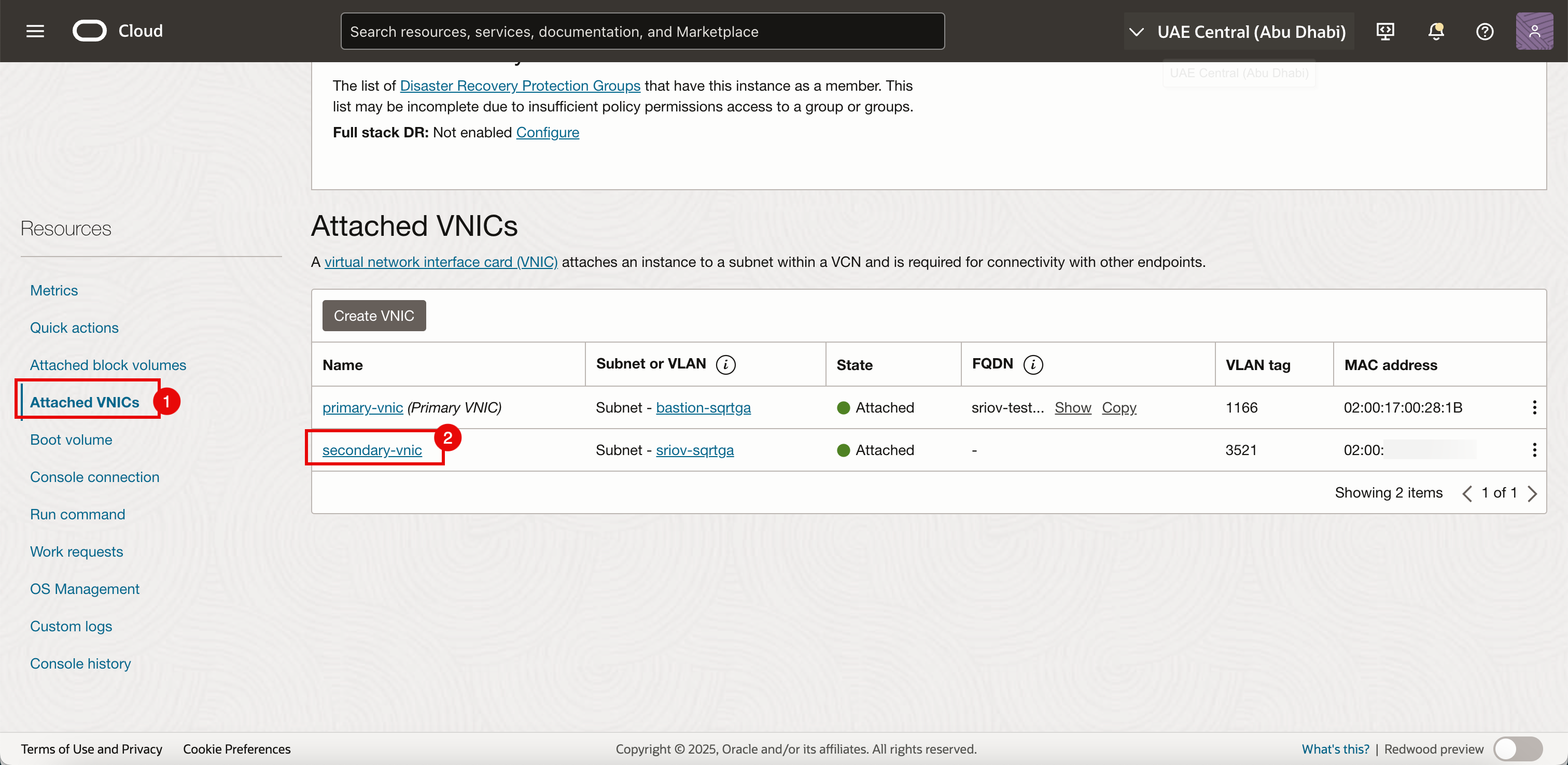Open actions menu for secondary-vnic row

point(1534,450)
